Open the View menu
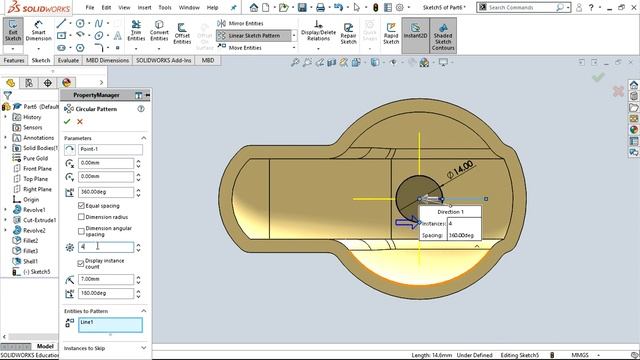Viewport: 640px width, 360px height. point(124,7)
